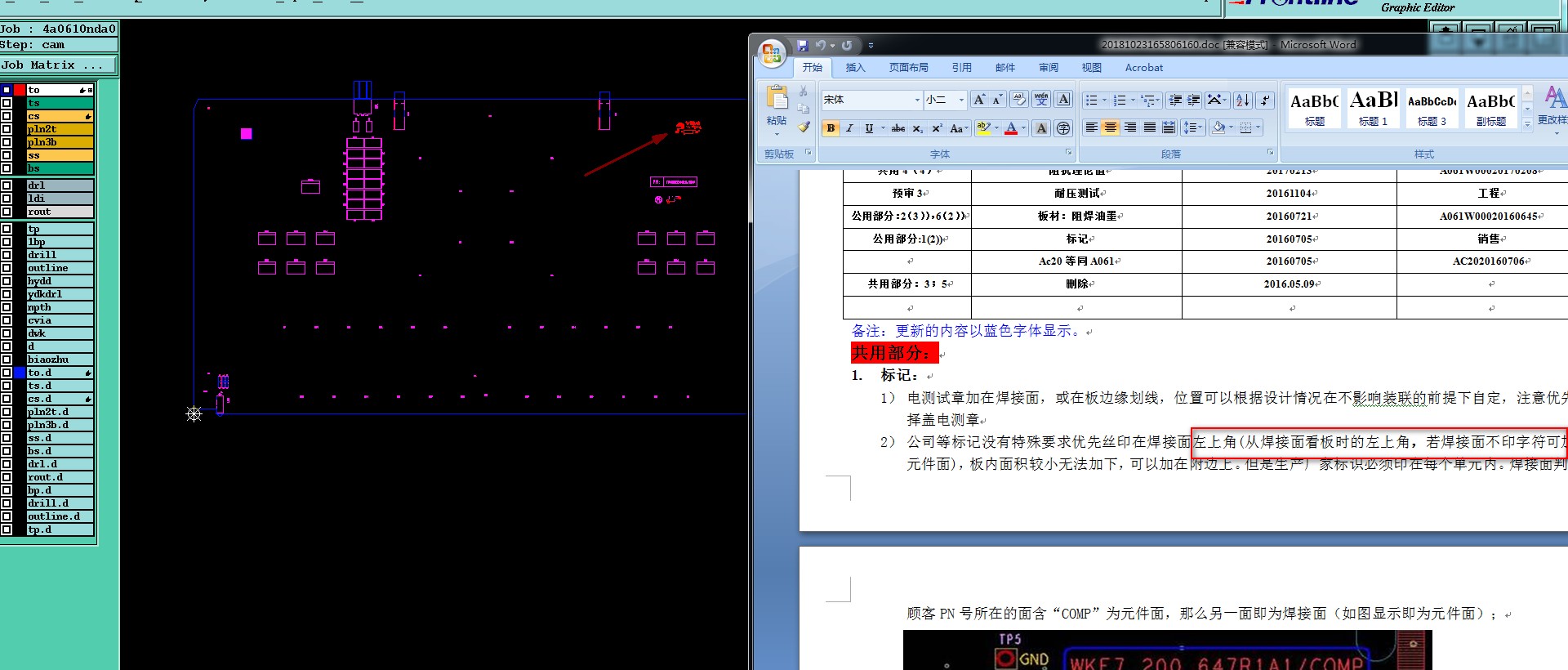This screenshot has height=670, width=1568.
Task: Enable the pln3b layer checkbox
Action: 7,142
